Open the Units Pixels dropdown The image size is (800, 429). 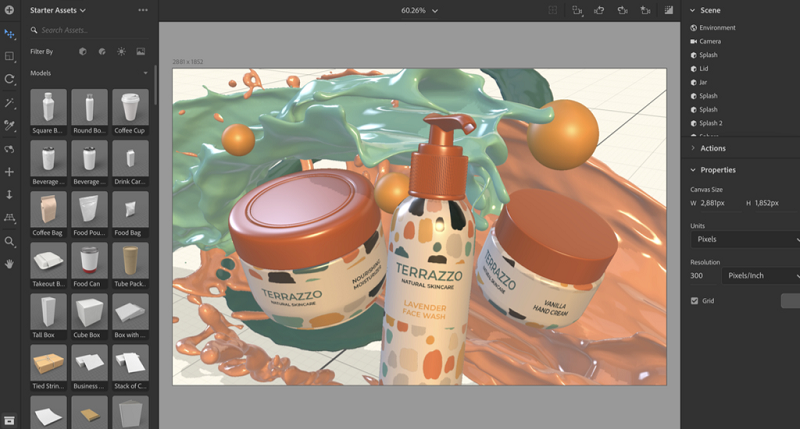(745, 239)
